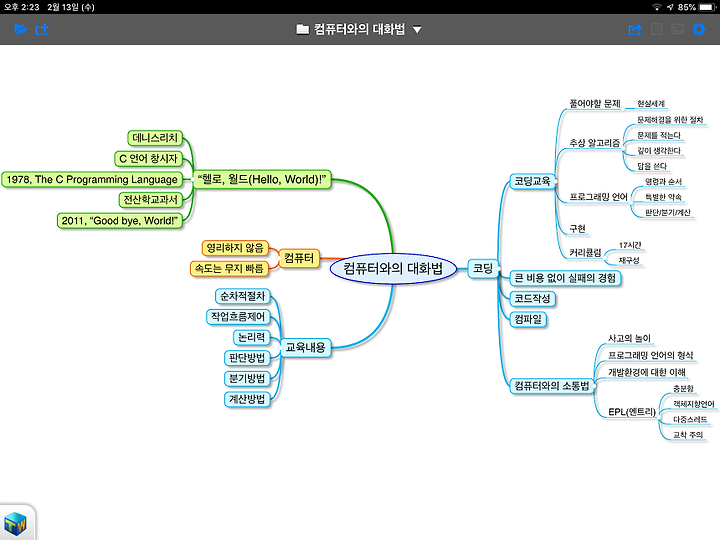Select the 코딩 node

point(483,268)
